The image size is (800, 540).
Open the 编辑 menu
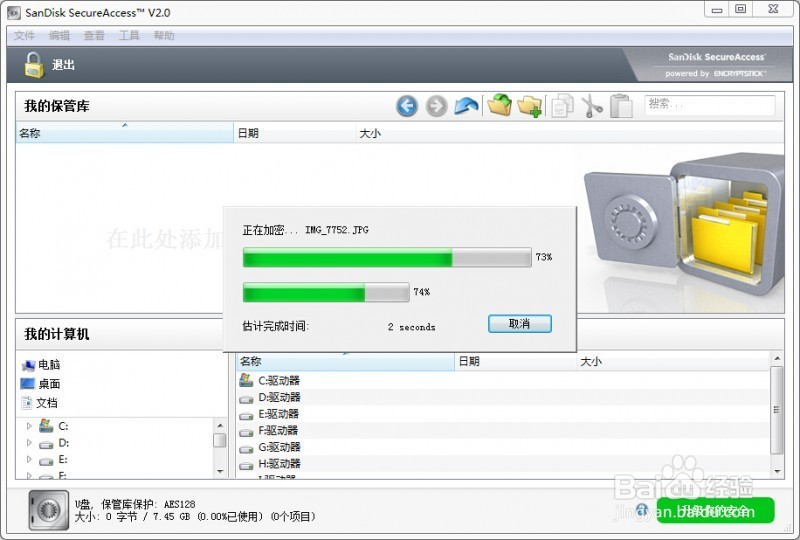point(59,35)
